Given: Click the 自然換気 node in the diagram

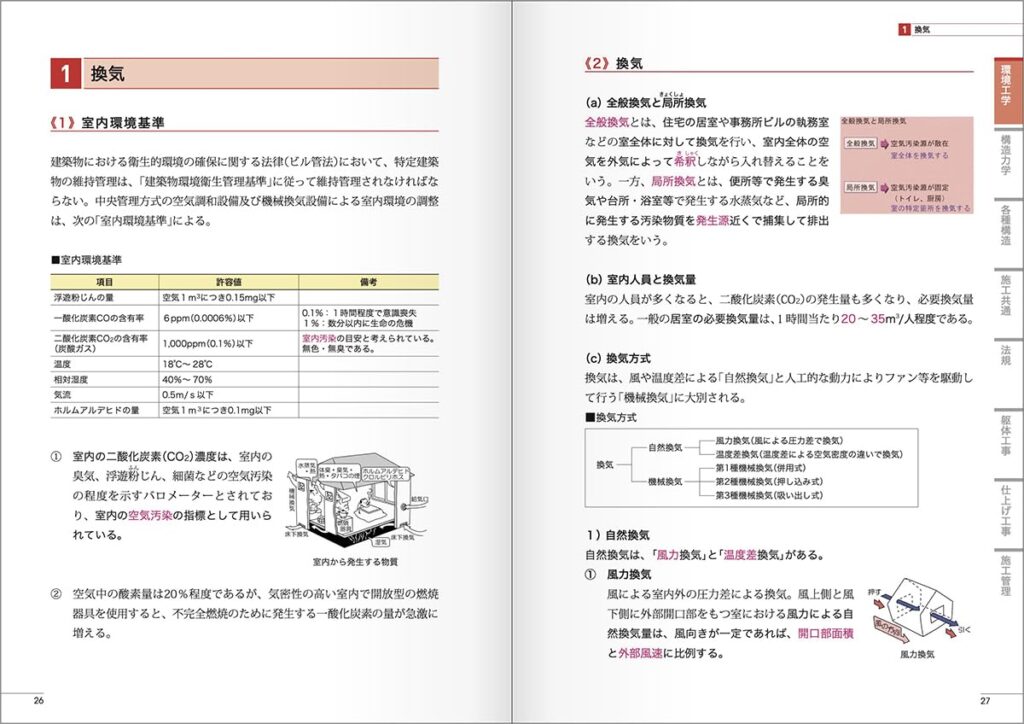Looking at the screenshot, I should coord(665,448).
